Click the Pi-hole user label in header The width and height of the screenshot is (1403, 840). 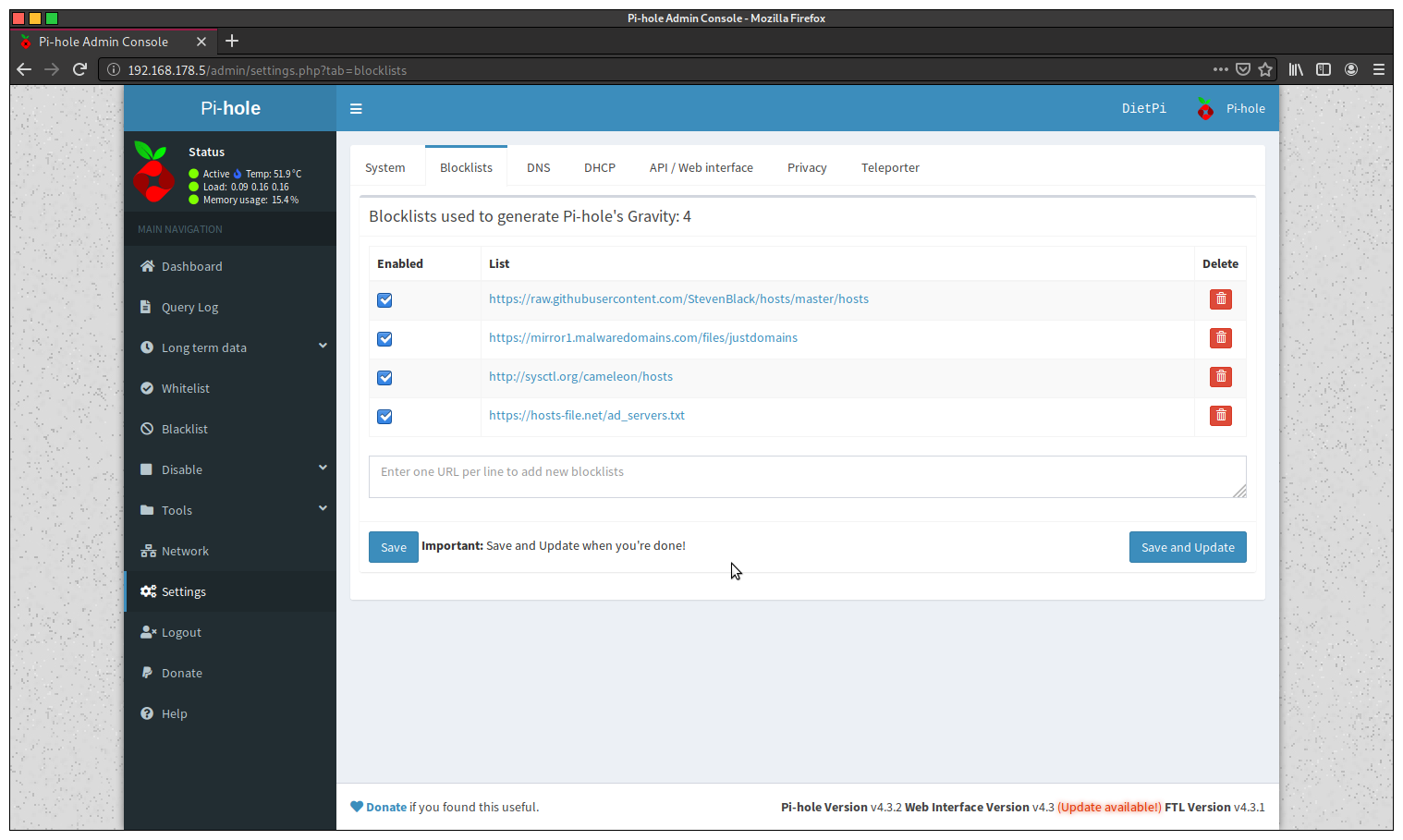point(1245,108)
